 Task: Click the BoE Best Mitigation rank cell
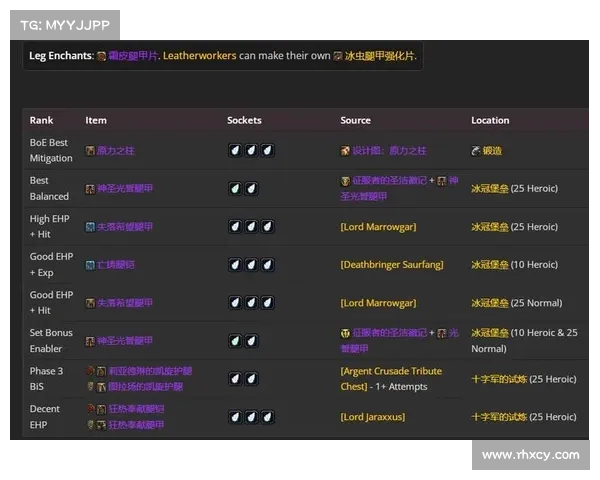pos(51,150)
